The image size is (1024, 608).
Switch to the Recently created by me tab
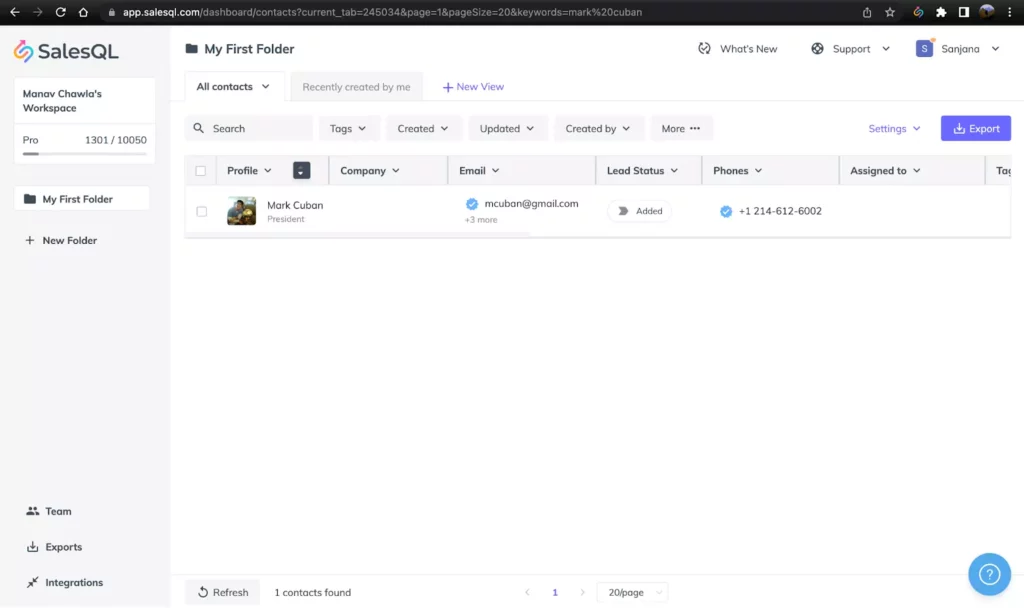click(x=356, y=87)
